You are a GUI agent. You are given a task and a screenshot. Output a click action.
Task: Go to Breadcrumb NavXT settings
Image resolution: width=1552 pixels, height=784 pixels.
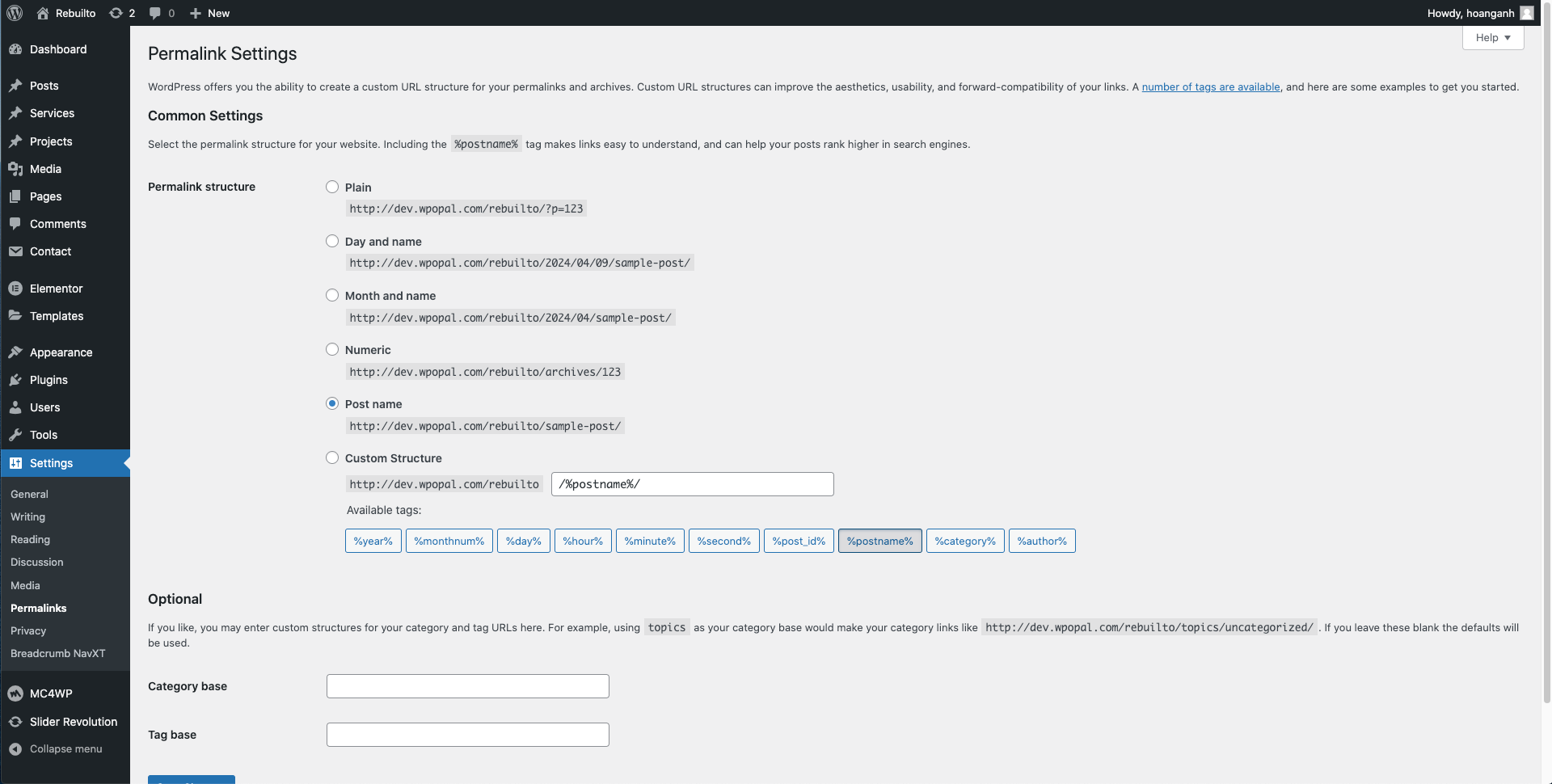coord(57,653)
